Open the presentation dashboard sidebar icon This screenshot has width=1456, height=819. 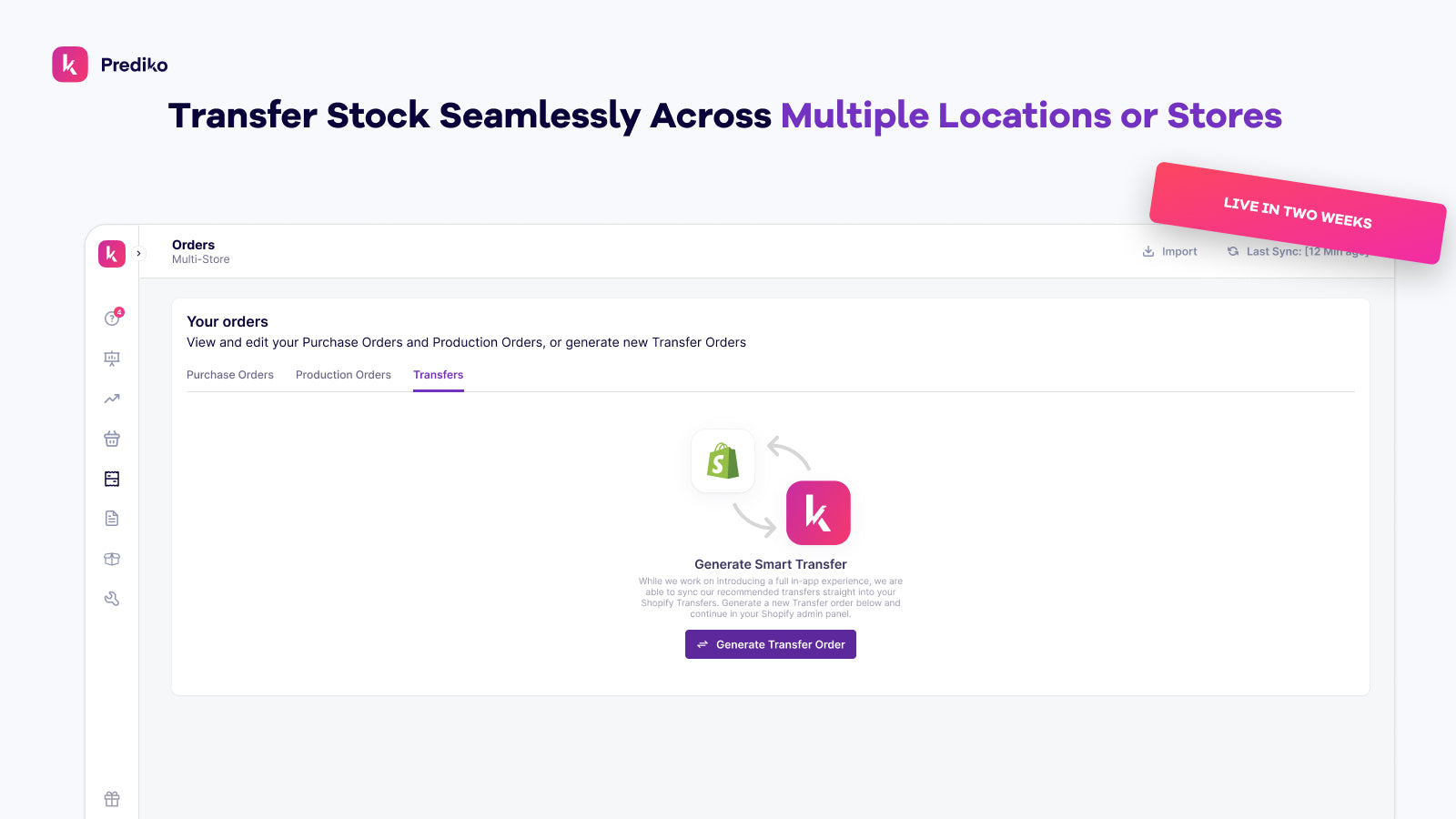112,359
